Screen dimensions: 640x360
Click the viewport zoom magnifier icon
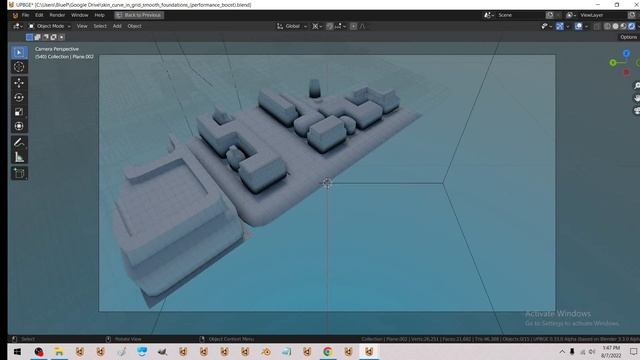(637, 85)
